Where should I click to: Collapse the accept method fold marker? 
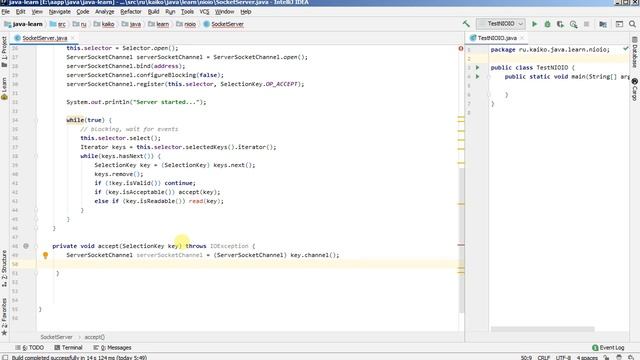pos(36,246)
